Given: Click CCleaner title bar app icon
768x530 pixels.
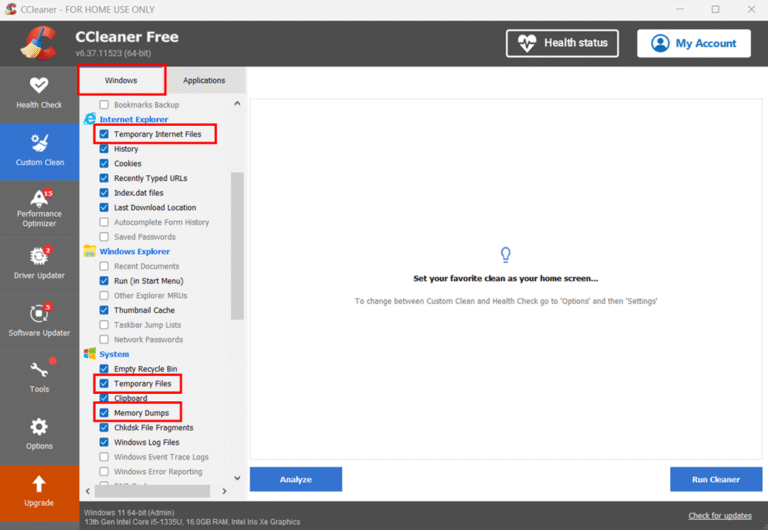Looking at the screenshot, I should tap(11, 9).
